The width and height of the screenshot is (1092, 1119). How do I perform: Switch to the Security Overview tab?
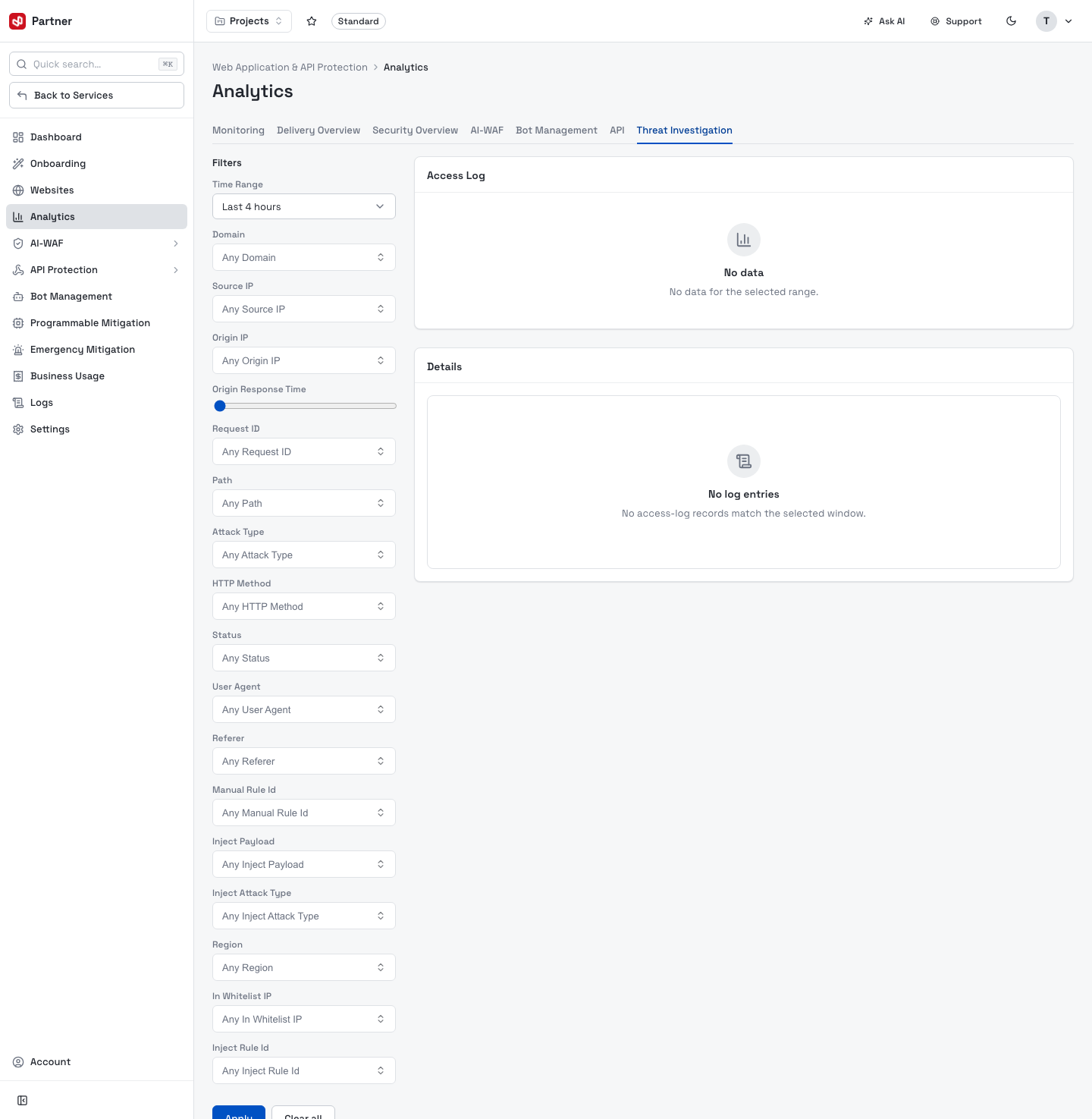pyautogui.click(x=415, y=130)
